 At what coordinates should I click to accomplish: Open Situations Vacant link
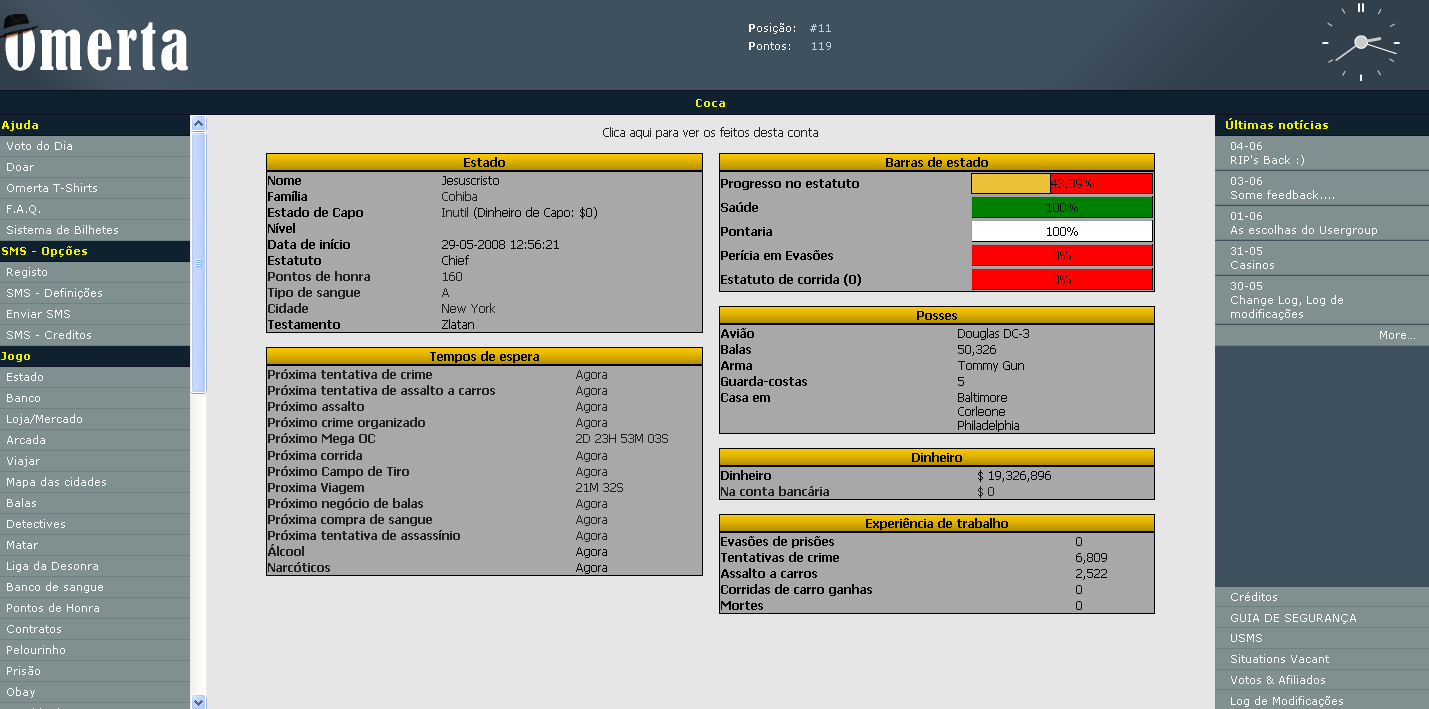[x=1279, y=659]
